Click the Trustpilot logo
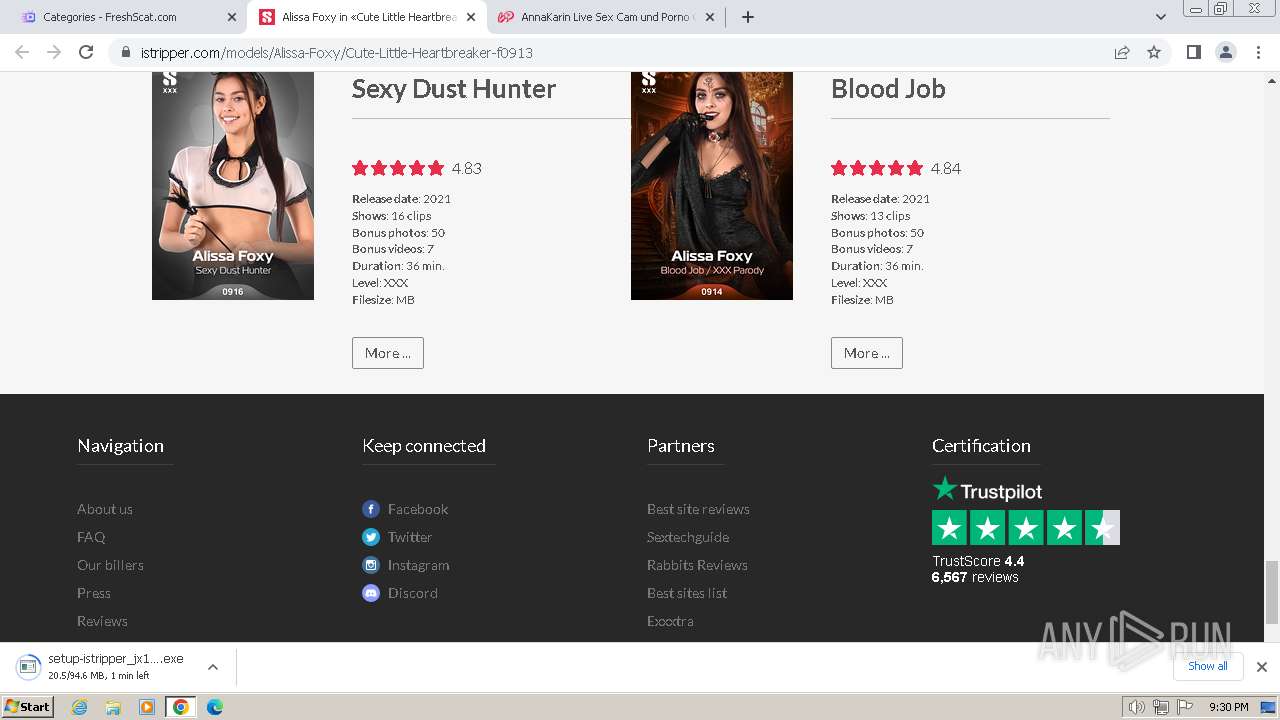Viewport: 1280px width, 720px height. [x=987, y=490]
